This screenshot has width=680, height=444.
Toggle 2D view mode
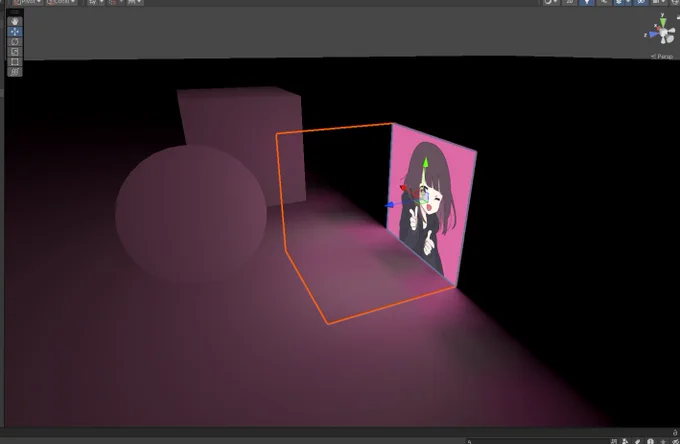(569, 2)
